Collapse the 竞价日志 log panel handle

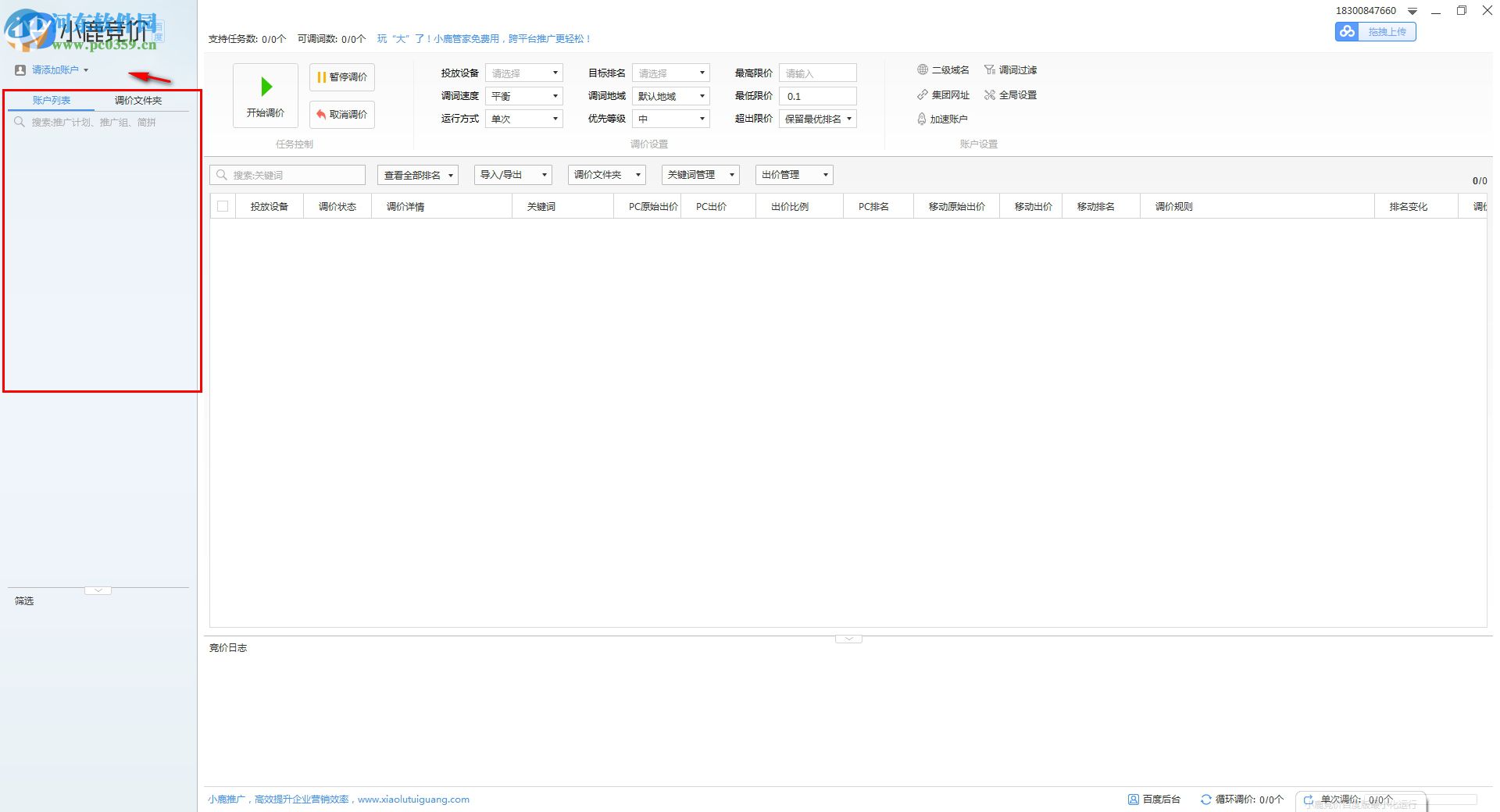(x=848, y=639)
